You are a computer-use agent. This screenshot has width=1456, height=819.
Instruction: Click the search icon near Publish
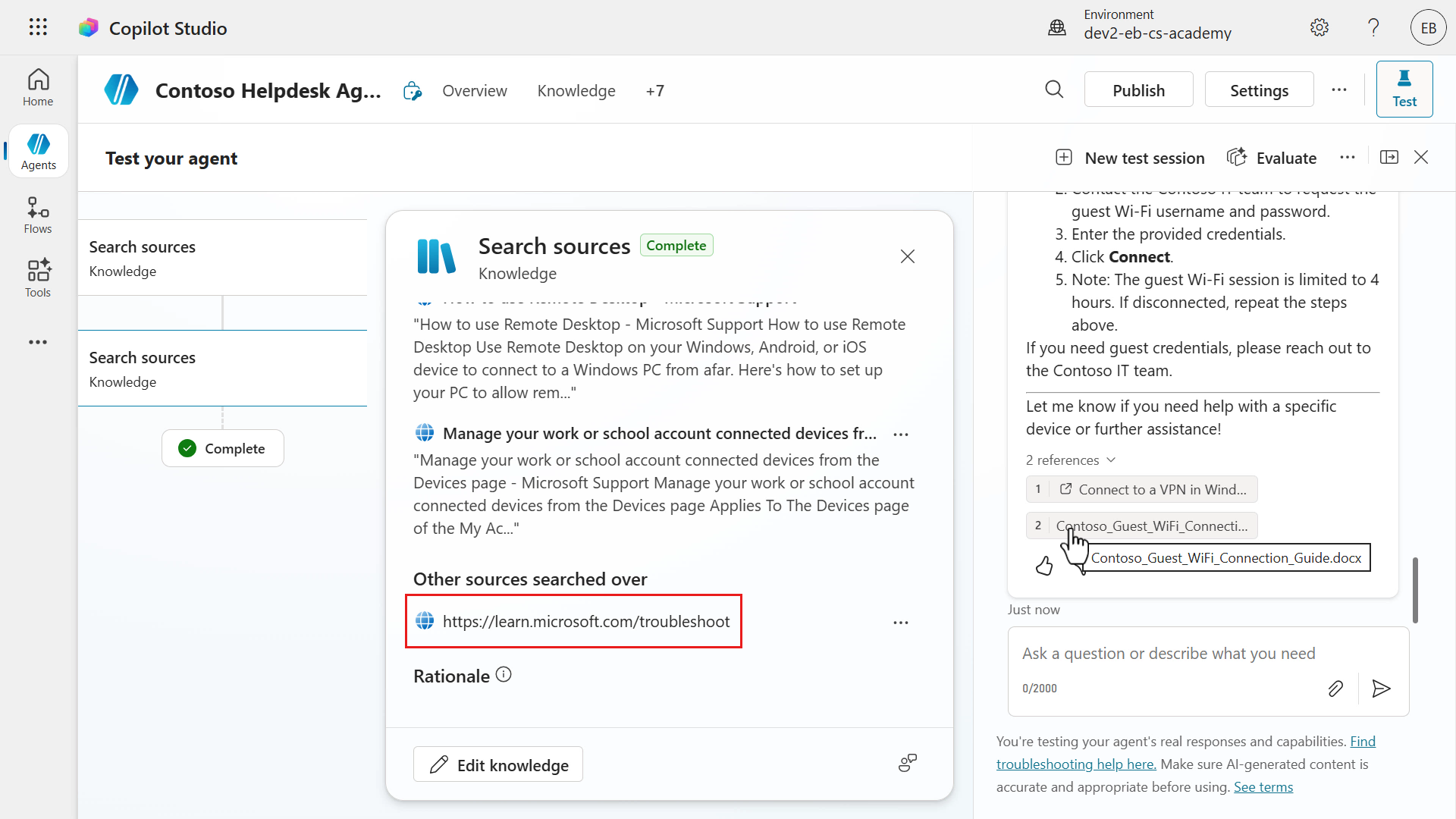coord(1054,89)
